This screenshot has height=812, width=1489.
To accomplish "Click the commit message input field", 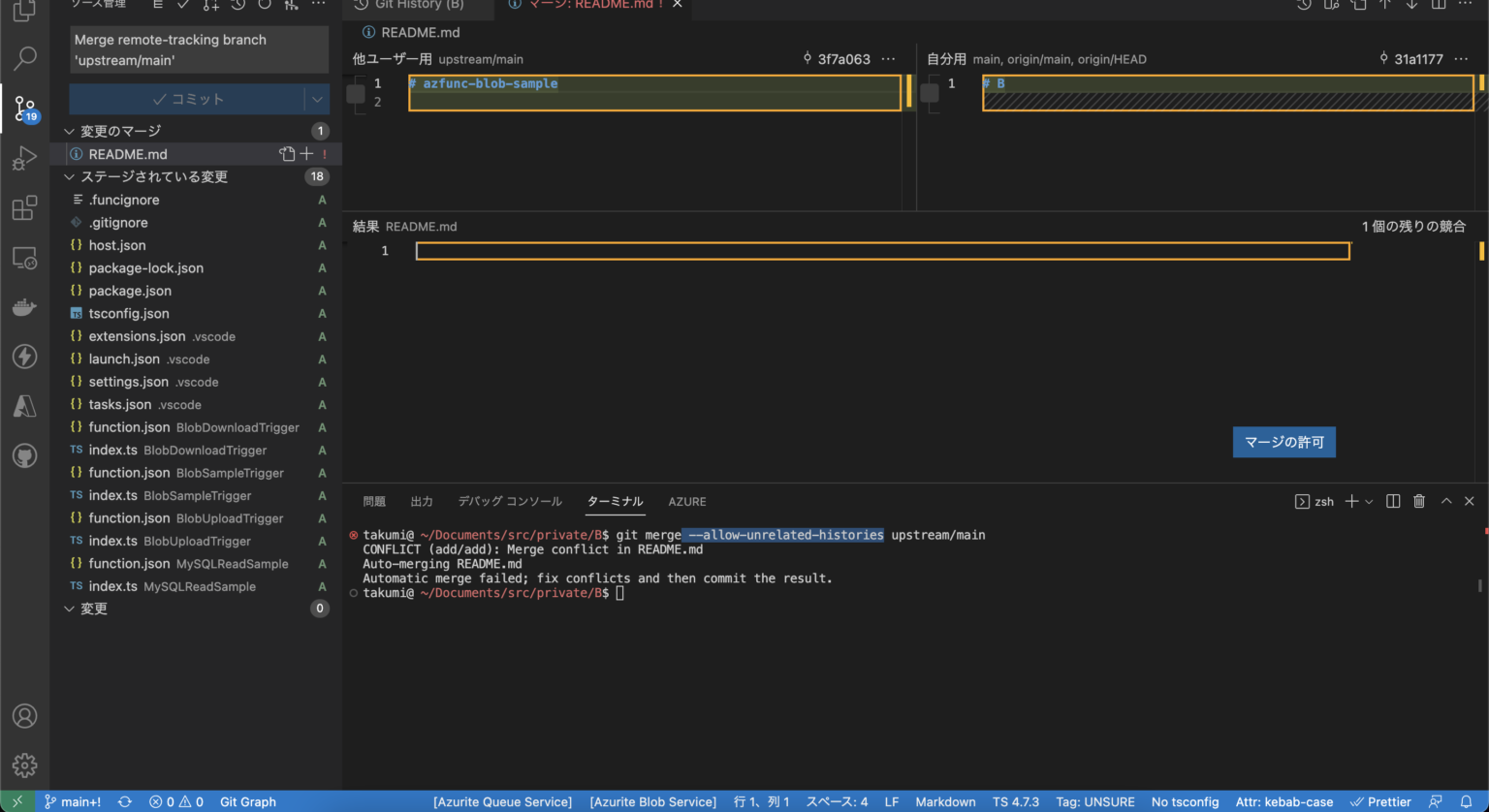I will pyautogui.click(x=199, y=49).
